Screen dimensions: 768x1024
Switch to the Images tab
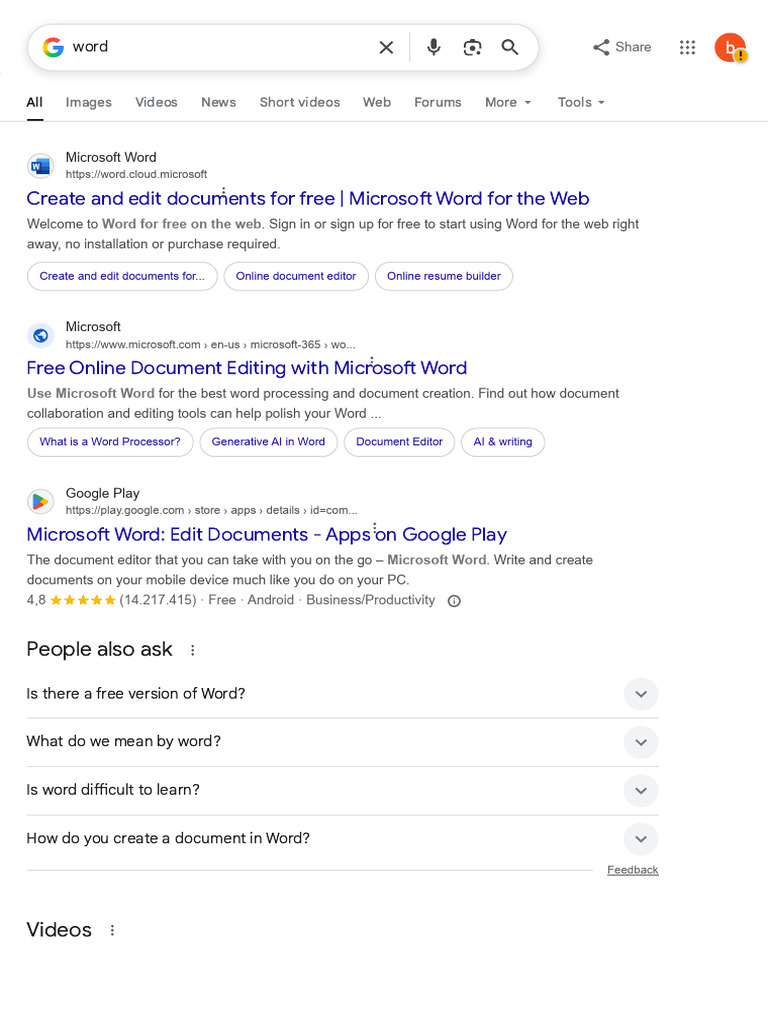coord(89,102)
